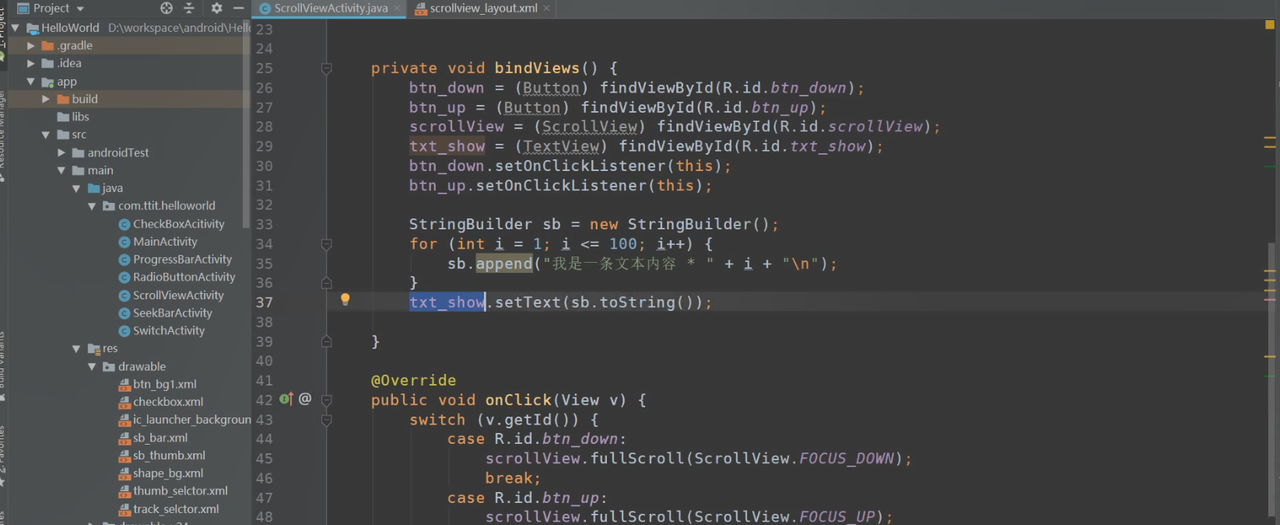Click the package icon of com.ttit.helloworld
This screenshot has height=525, width=1280.
point(108,206)
